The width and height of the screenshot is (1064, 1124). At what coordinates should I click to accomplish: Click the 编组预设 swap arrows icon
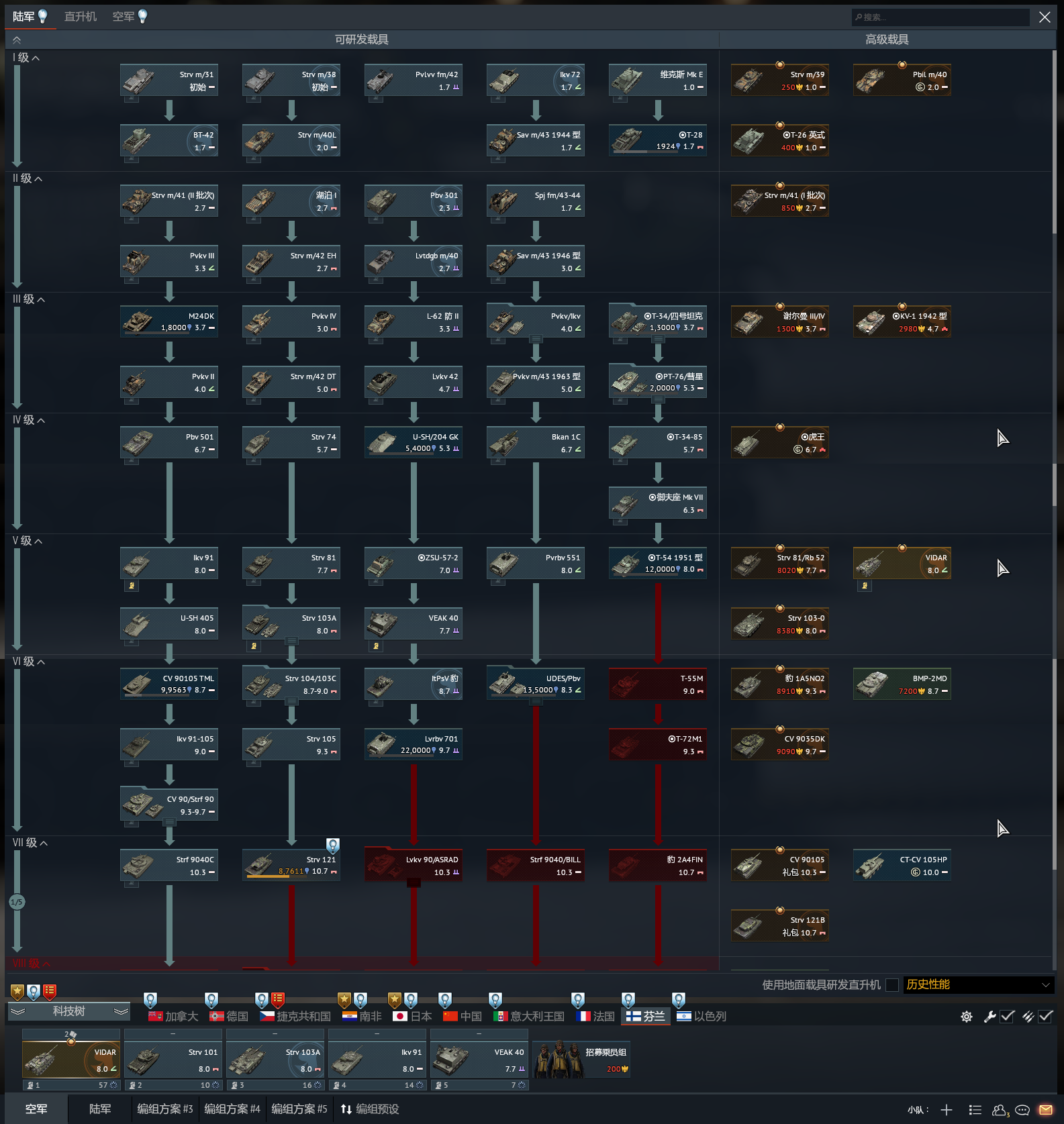pyautogui.click(x=346, y=1109)
